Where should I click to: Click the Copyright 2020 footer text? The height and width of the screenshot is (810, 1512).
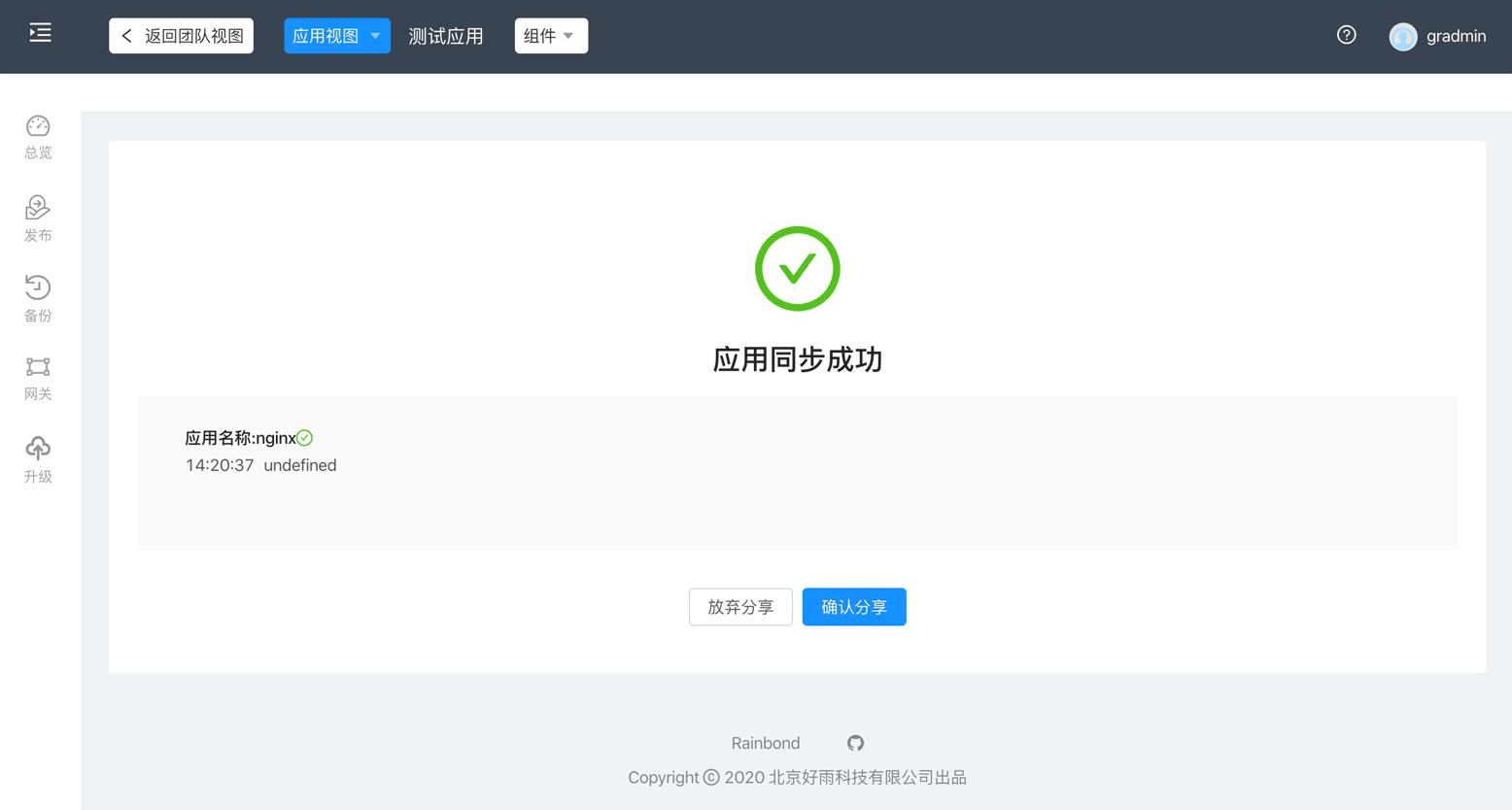pyautogui.click(x=797, y=777)
